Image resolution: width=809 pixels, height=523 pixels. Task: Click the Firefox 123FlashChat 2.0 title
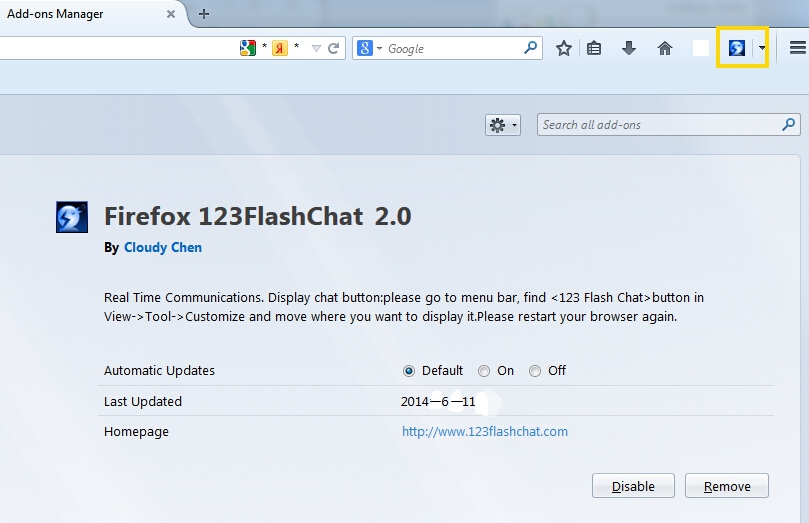(x=257, y=216)
